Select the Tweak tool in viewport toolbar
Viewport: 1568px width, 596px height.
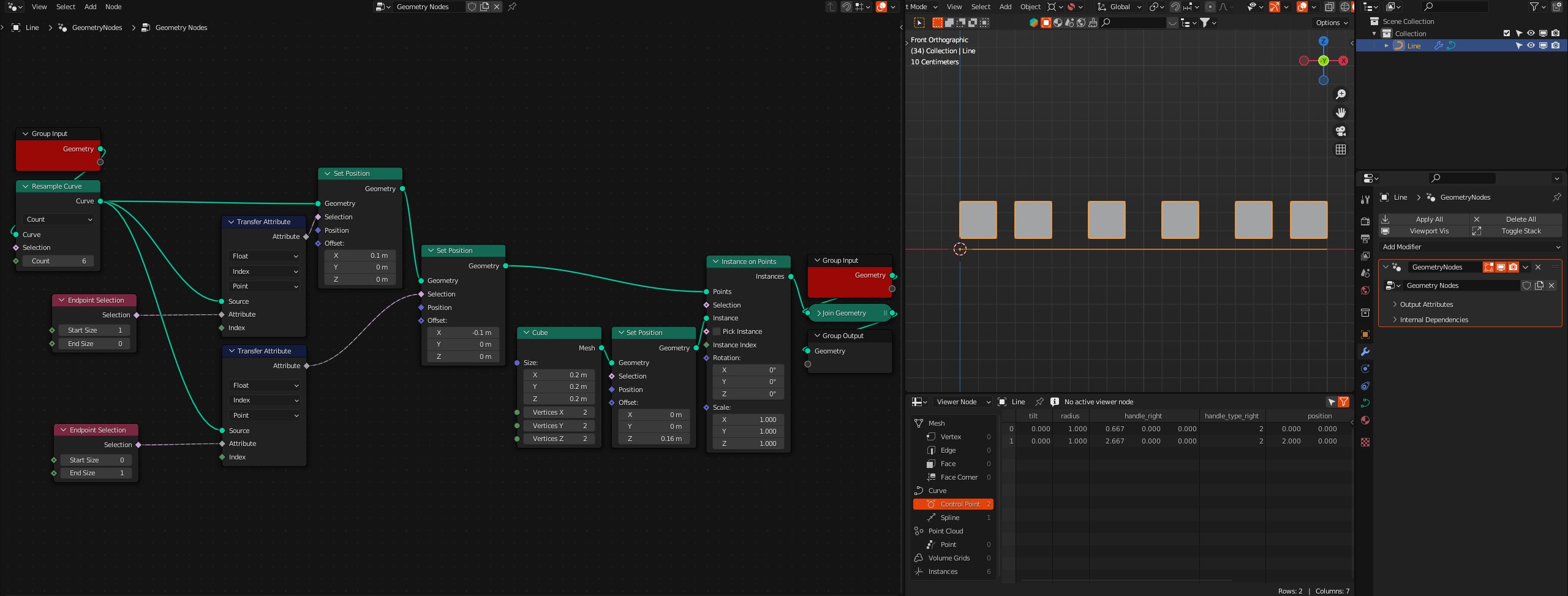pyautogui.click(x=919, y=23)
